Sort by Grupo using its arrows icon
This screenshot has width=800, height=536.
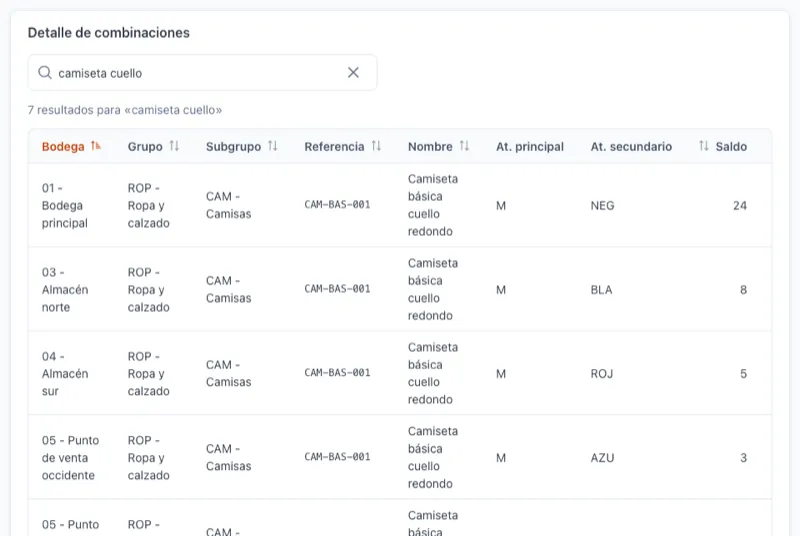174,146
